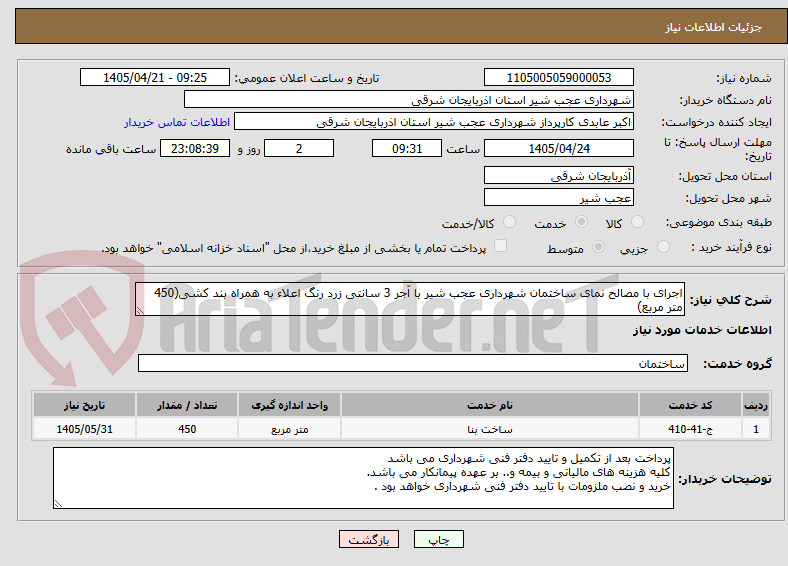Select the جزیی purchase type radio

(663, 247)
